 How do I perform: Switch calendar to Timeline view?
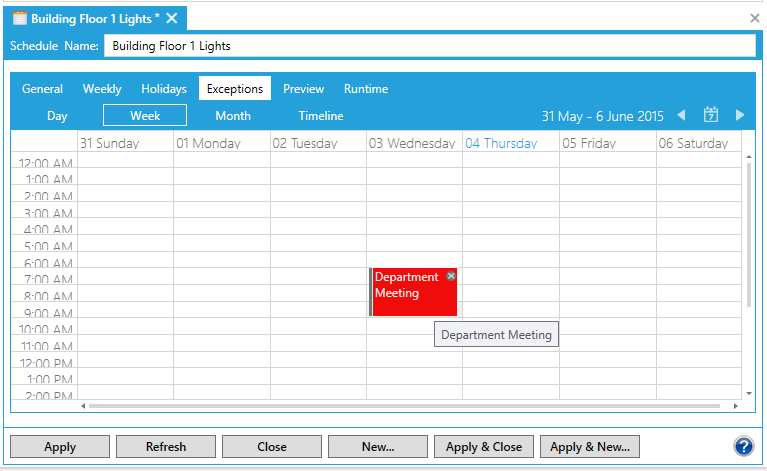click(x=321, y=116)
